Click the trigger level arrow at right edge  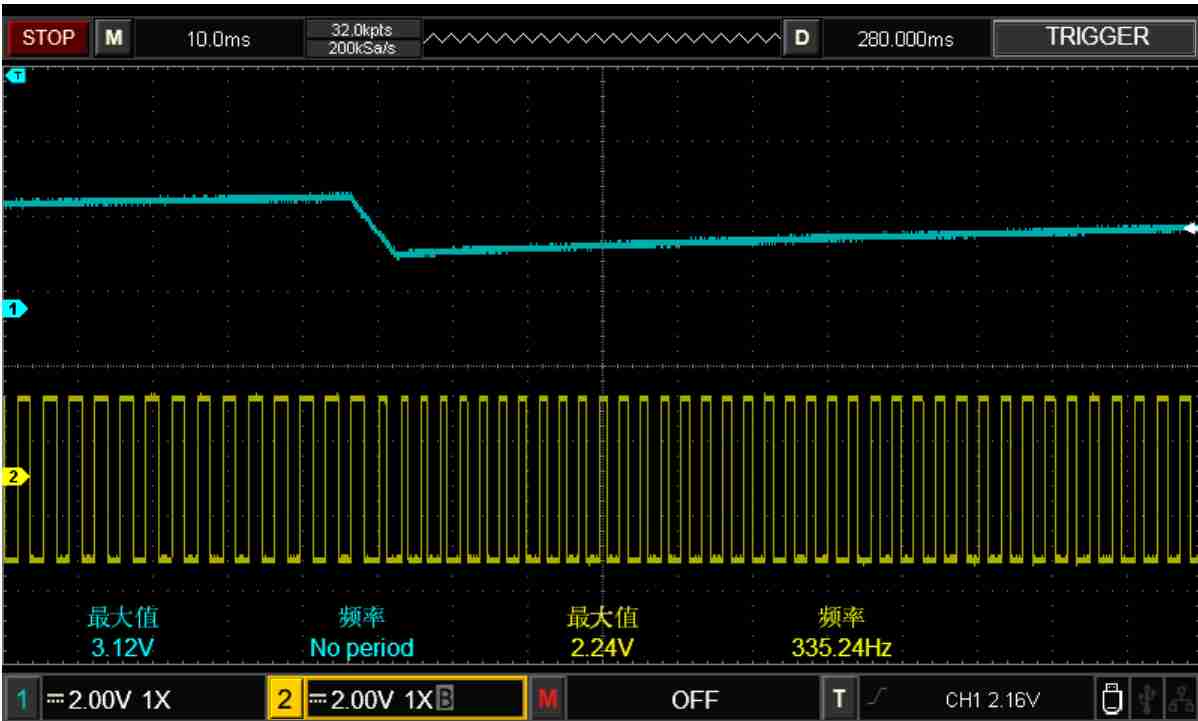pos(1190,228)
